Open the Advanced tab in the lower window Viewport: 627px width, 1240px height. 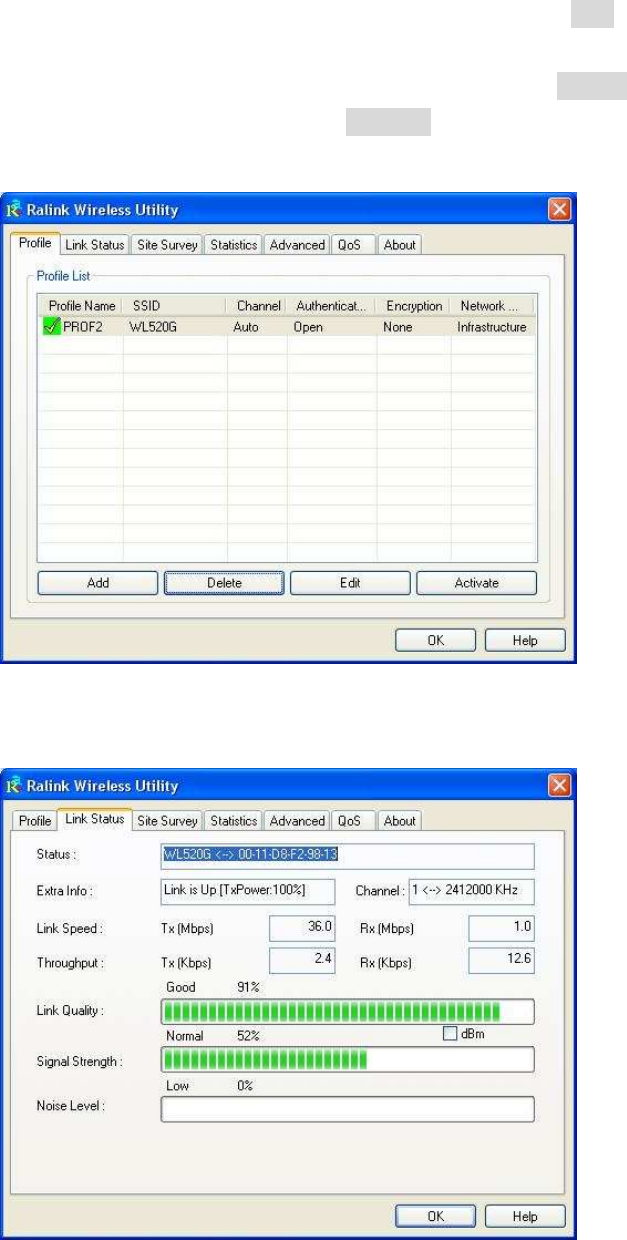298,821
